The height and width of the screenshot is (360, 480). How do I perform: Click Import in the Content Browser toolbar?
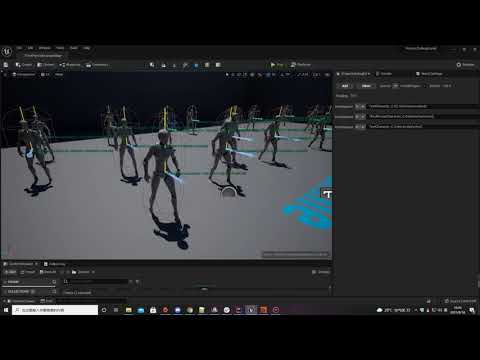(x=28, y=272)
